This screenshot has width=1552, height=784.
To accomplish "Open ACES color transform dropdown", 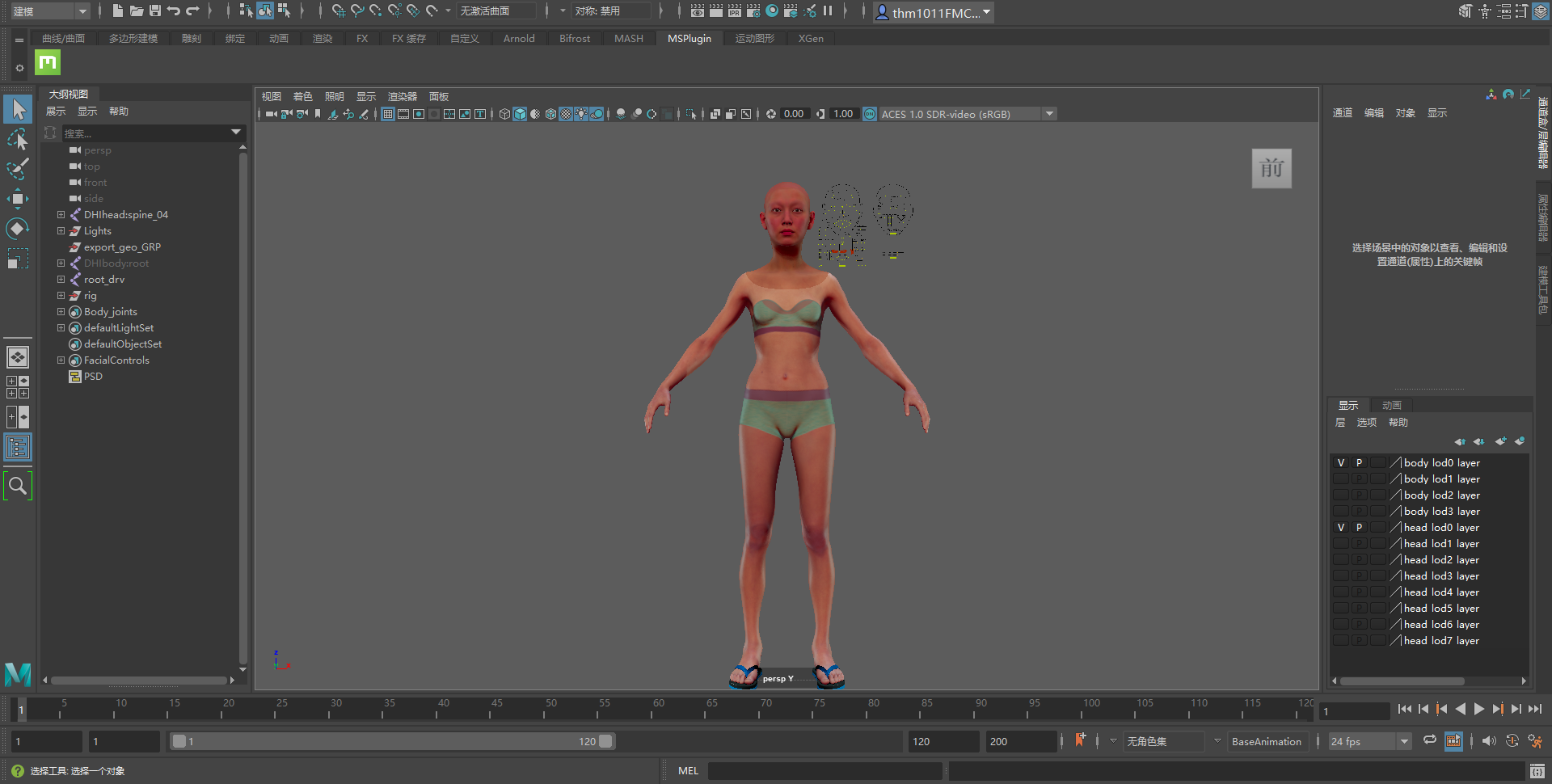I will click(1049, 114).
